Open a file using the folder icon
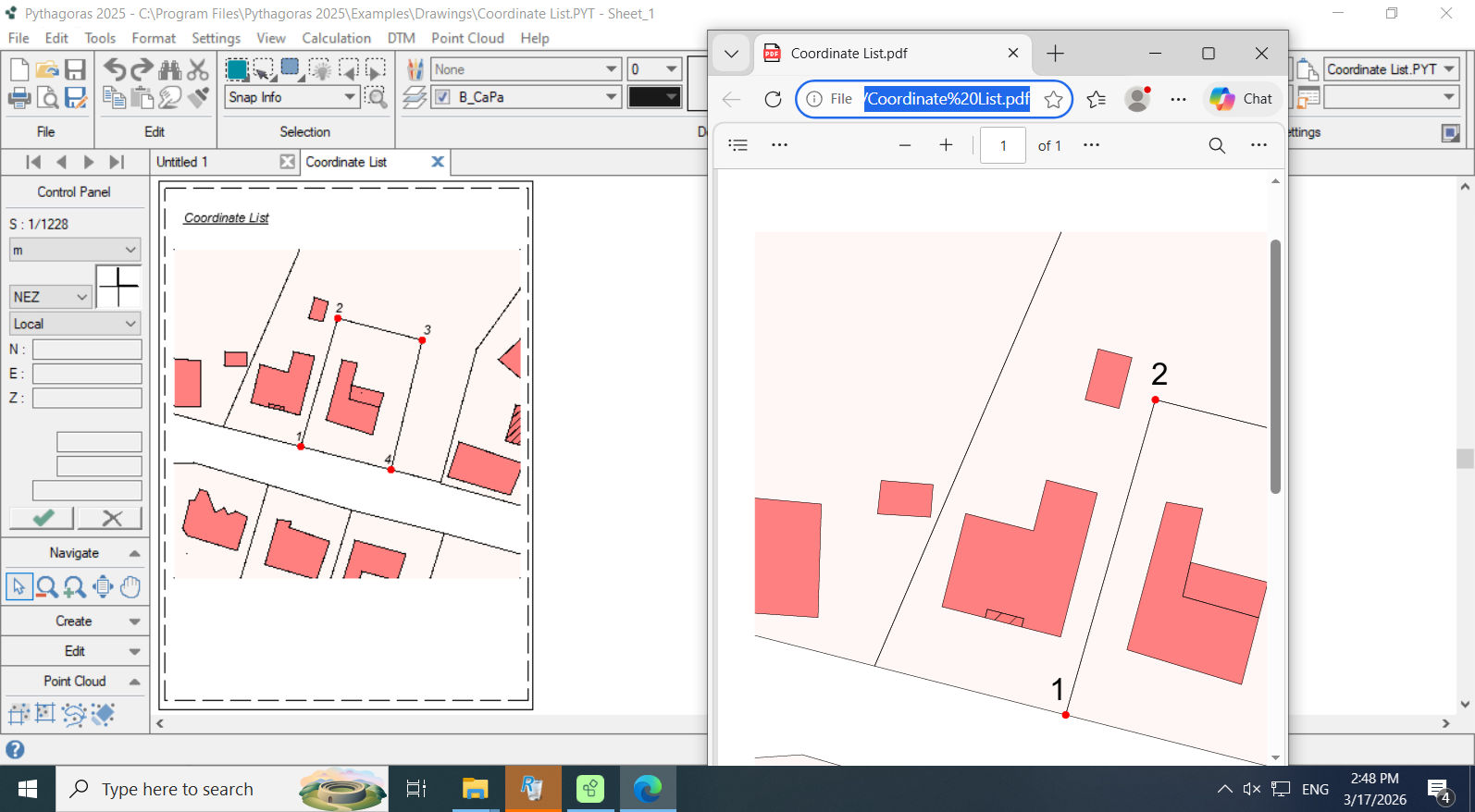The width and height of the screenshot is (1475, 812). pyautogui.click(x=47, y=69)
